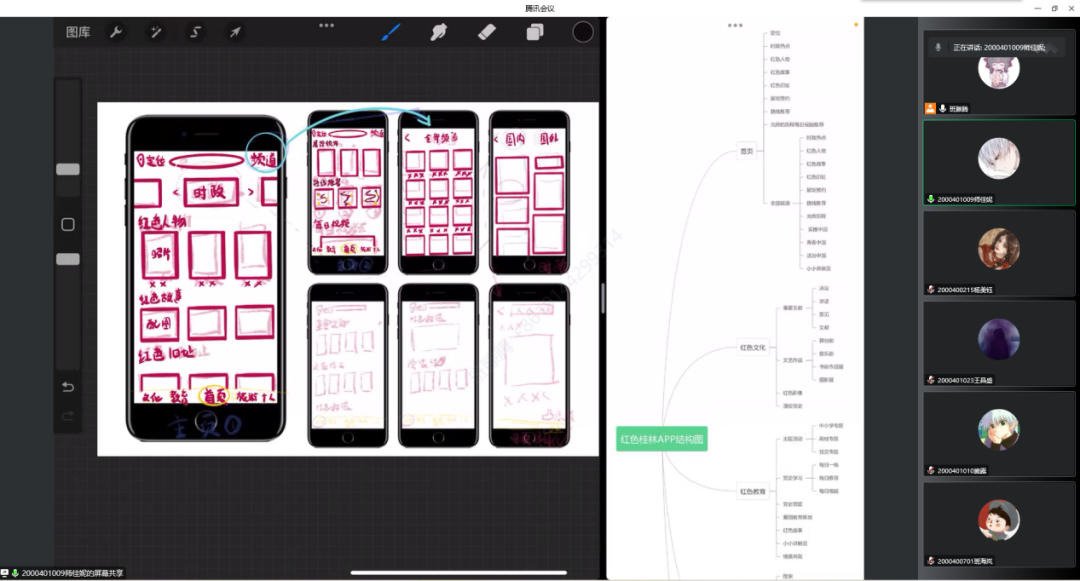
Task: Open the three-dot multitasking menu above the canvas
Action: [x=327, y=25]
